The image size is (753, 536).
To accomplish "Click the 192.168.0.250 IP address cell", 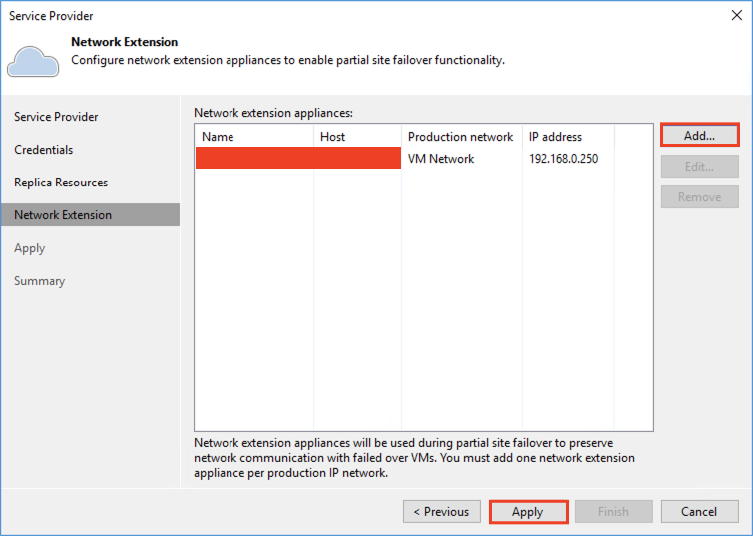I will coord(563,159).
